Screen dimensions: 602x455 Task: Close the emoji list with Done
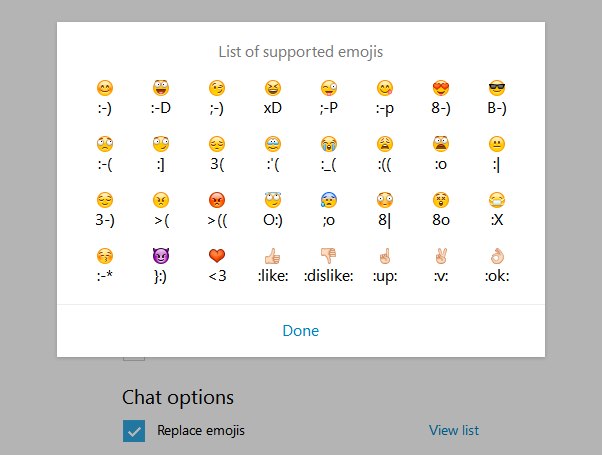(301, 331)
